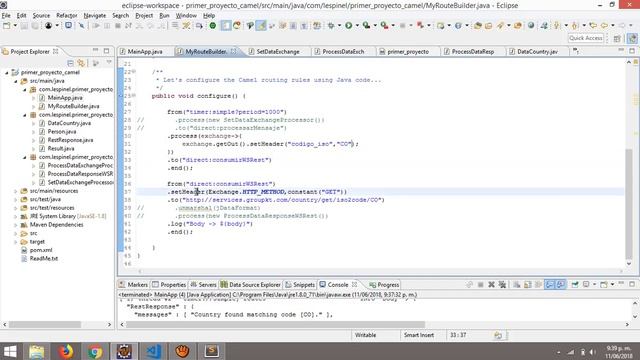Click the green circle toolbar icon
Screen dimensions: 640x360
[x=213, y=26]
